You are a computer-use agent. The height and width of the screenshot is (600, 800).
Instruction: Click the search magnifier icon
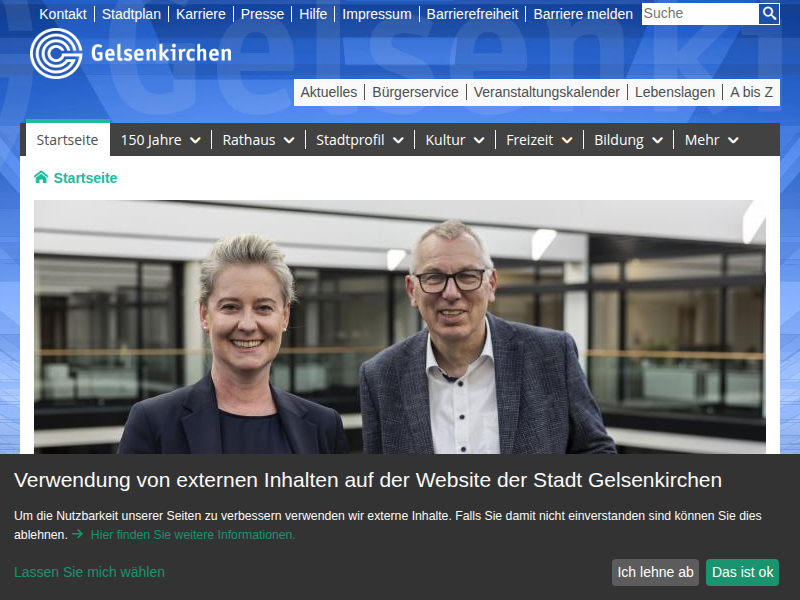[x=769, y=13]
